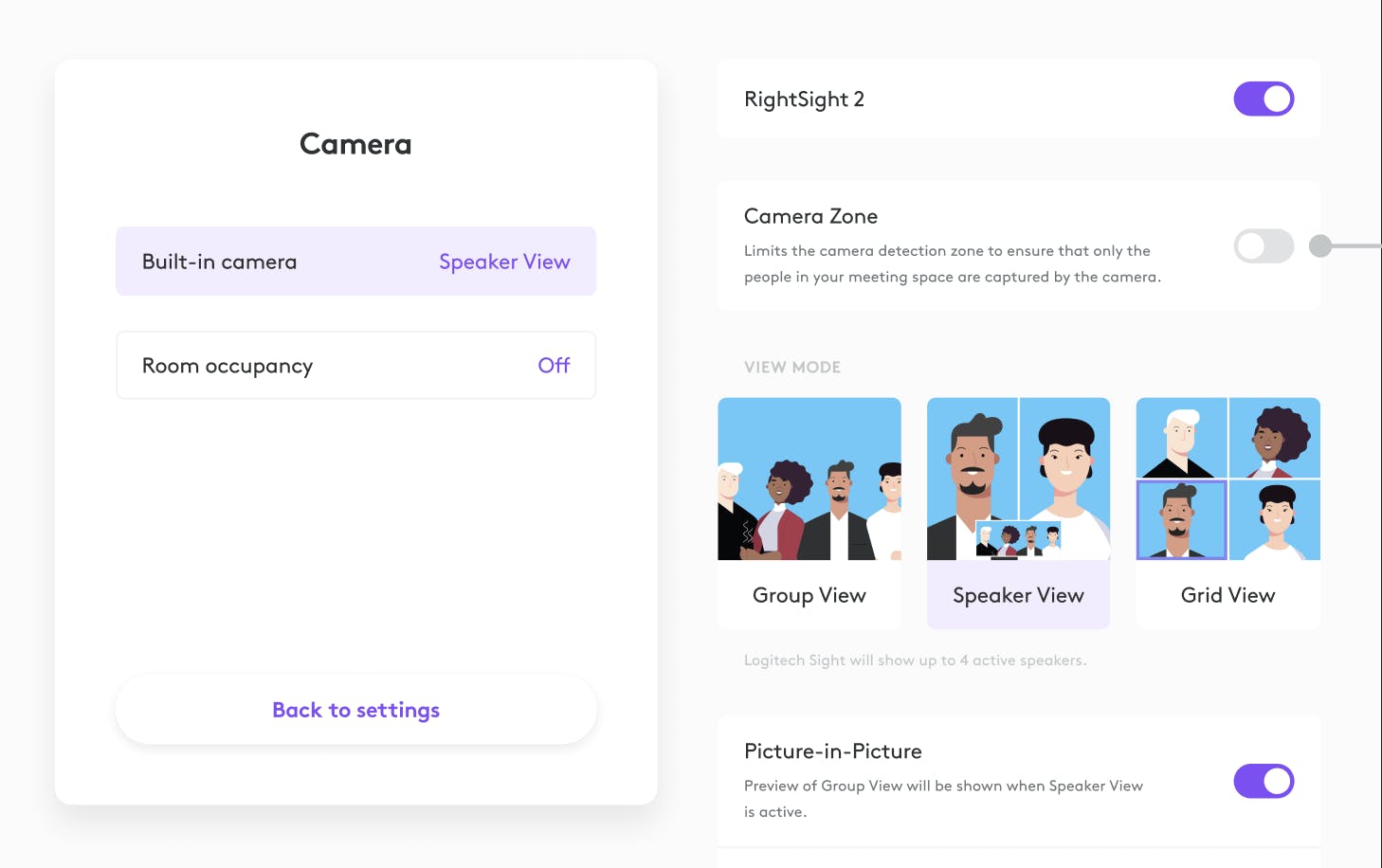Enable the Camera Zone toggle
The width and height of the screenshot is (1382, 868).
click(1264, 246)
